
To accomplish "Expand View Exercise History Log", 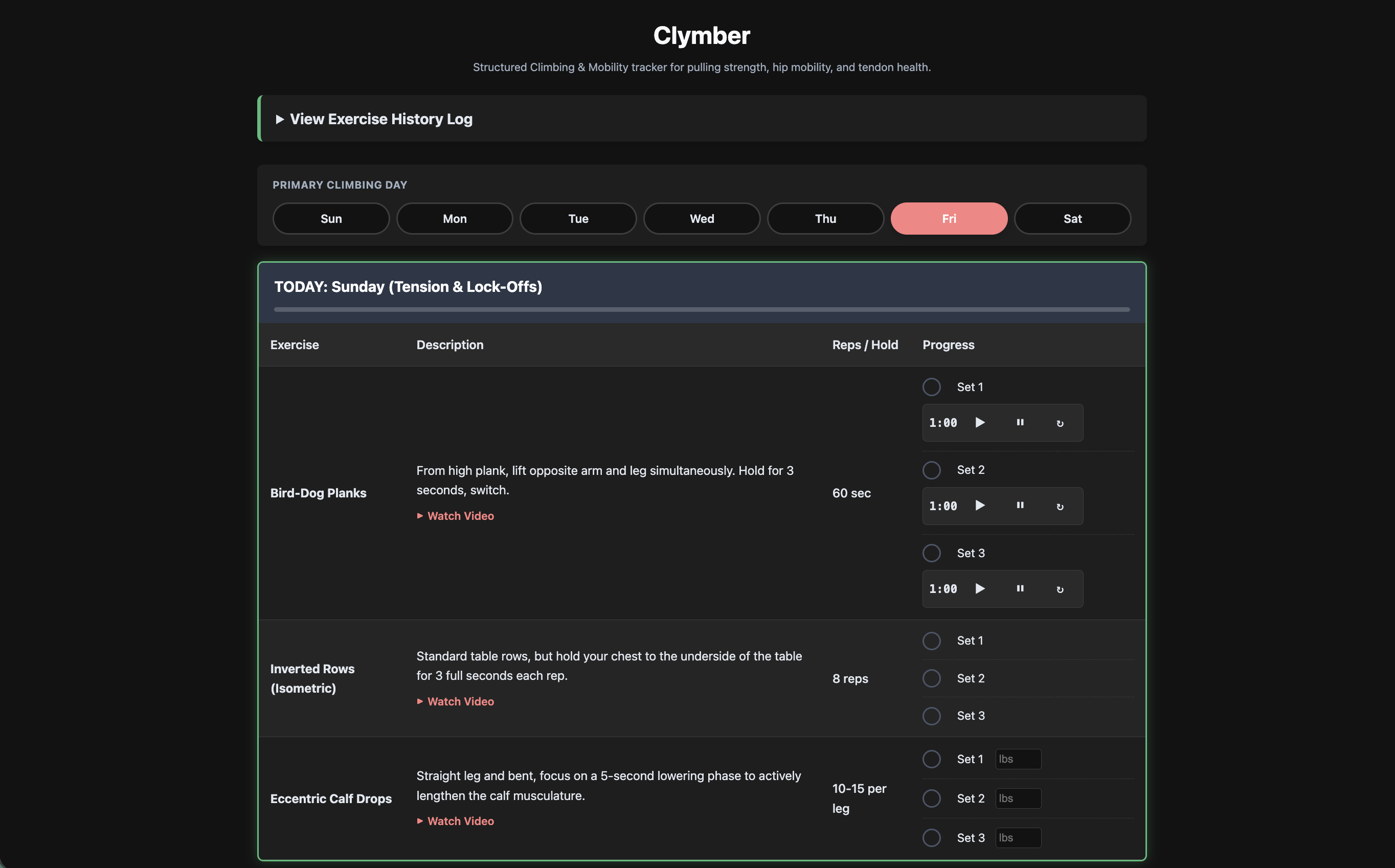I will coord(380,119).
